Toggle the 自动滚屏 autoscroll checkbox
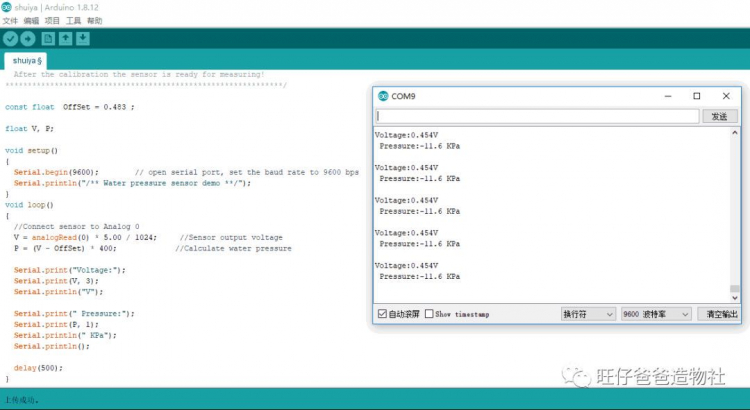 pos(382,314)
